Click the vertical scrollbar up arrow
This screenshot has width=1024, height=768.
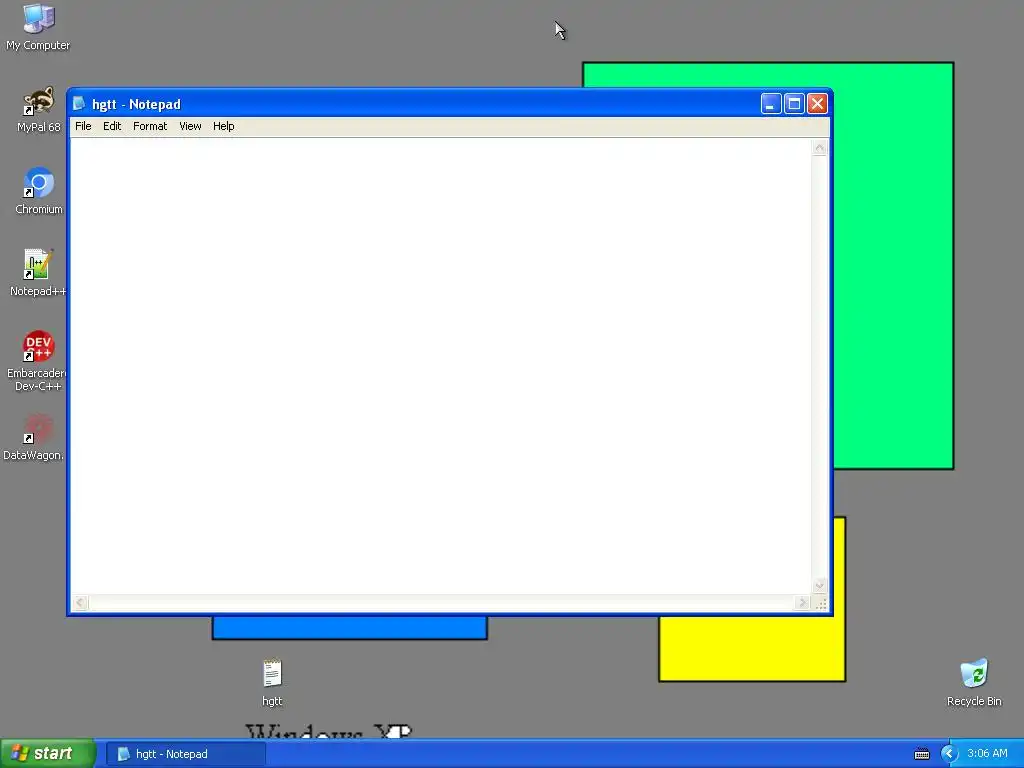pyautogui.click(x=820, y=148)
